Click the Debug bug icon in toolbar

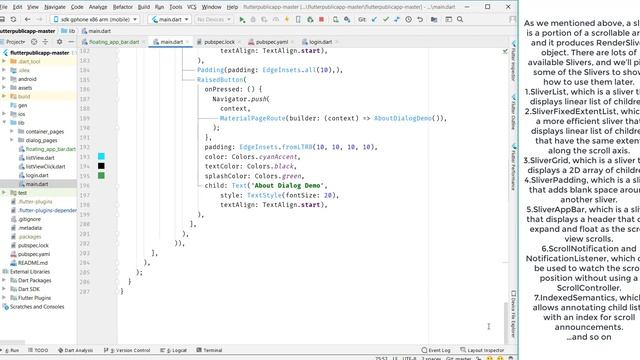pyautogui.click(x=253, y=20)
